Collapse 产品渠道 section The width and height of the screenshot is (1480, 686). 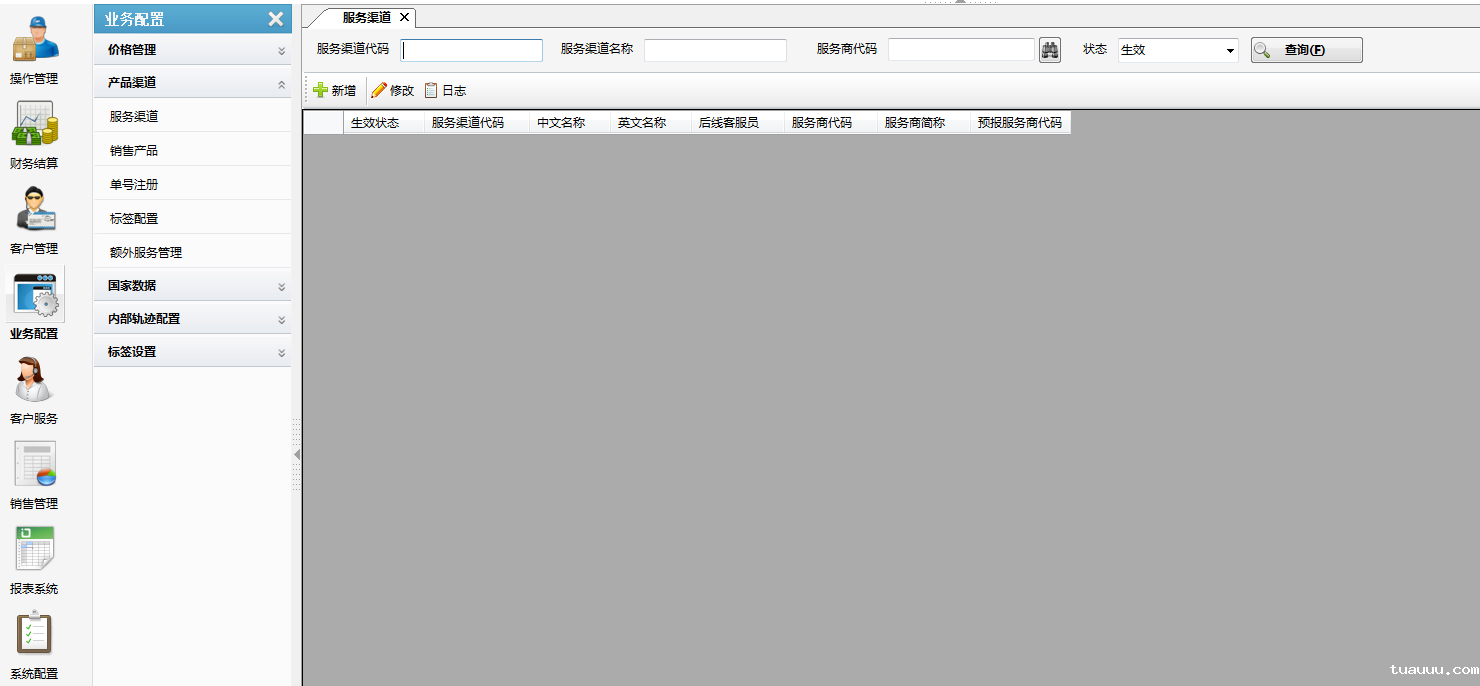click(192, 83)
